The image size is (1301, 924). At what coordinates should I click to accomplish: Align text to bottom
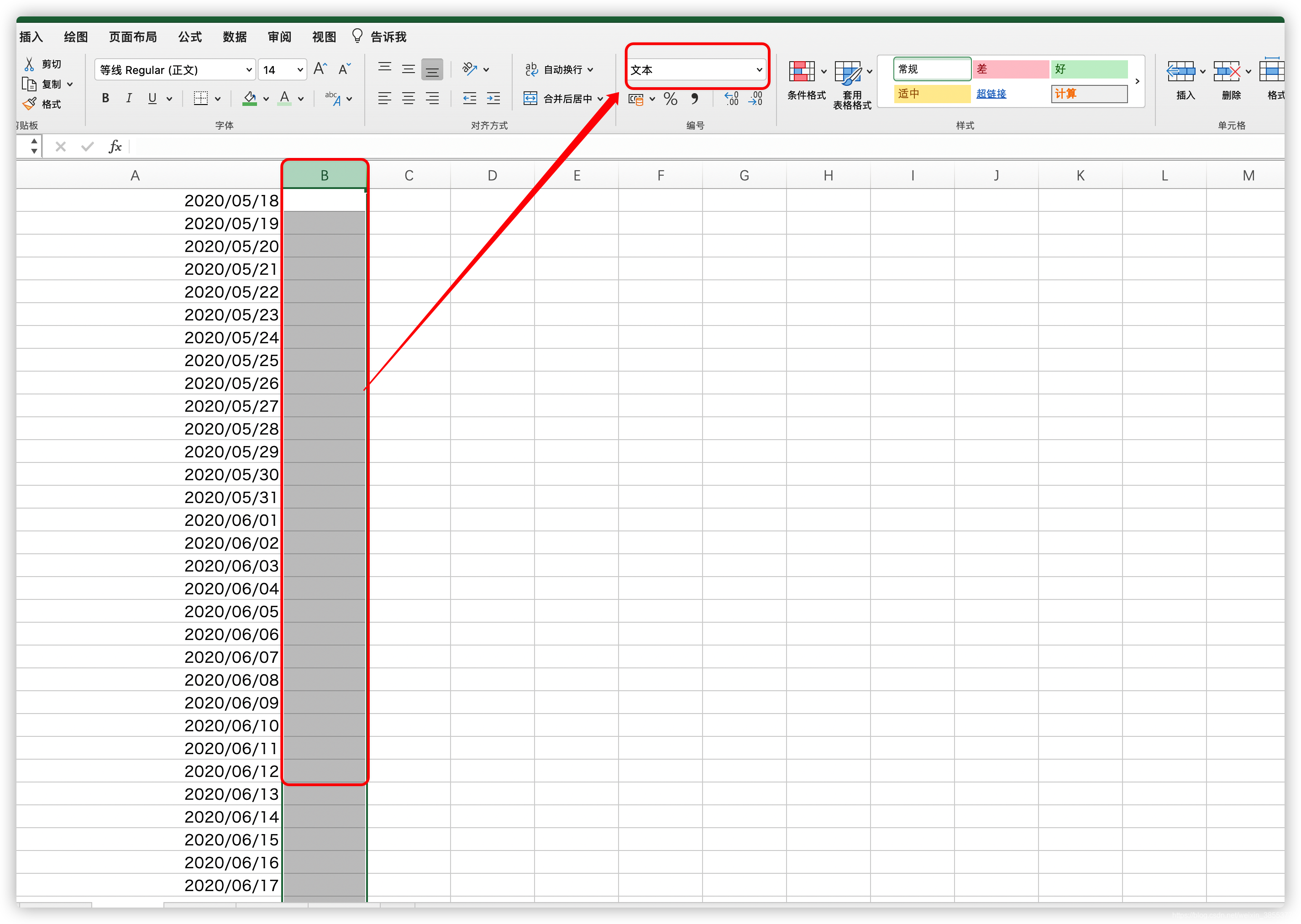[432, 69]
